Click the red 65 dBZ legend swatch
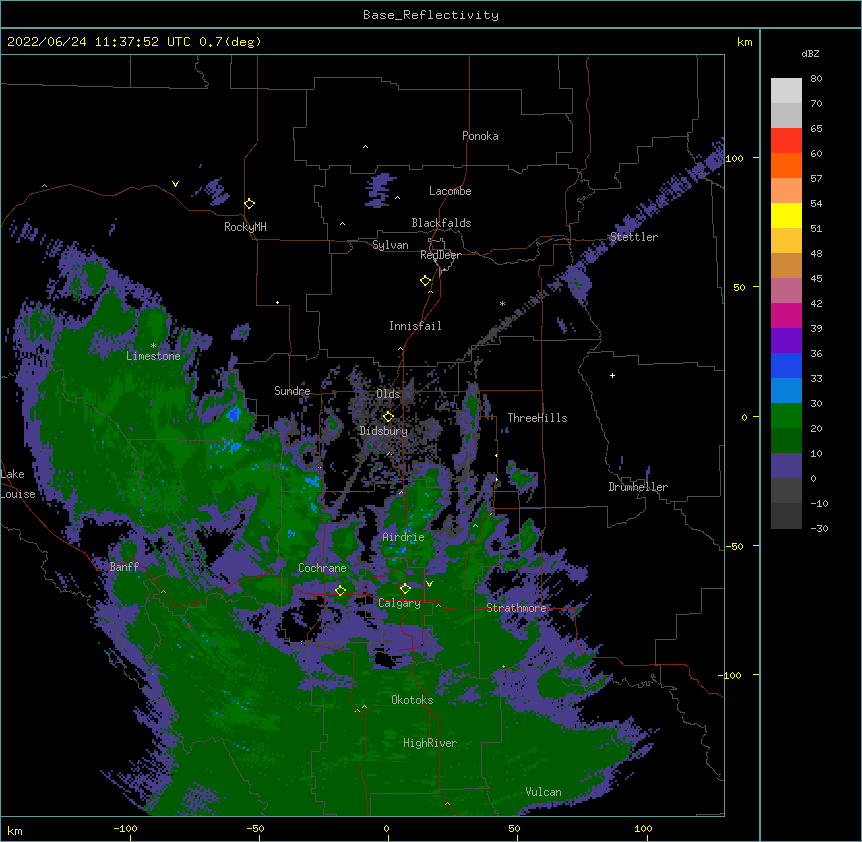This screenshot has height=842, width=862. coord(786,140)
